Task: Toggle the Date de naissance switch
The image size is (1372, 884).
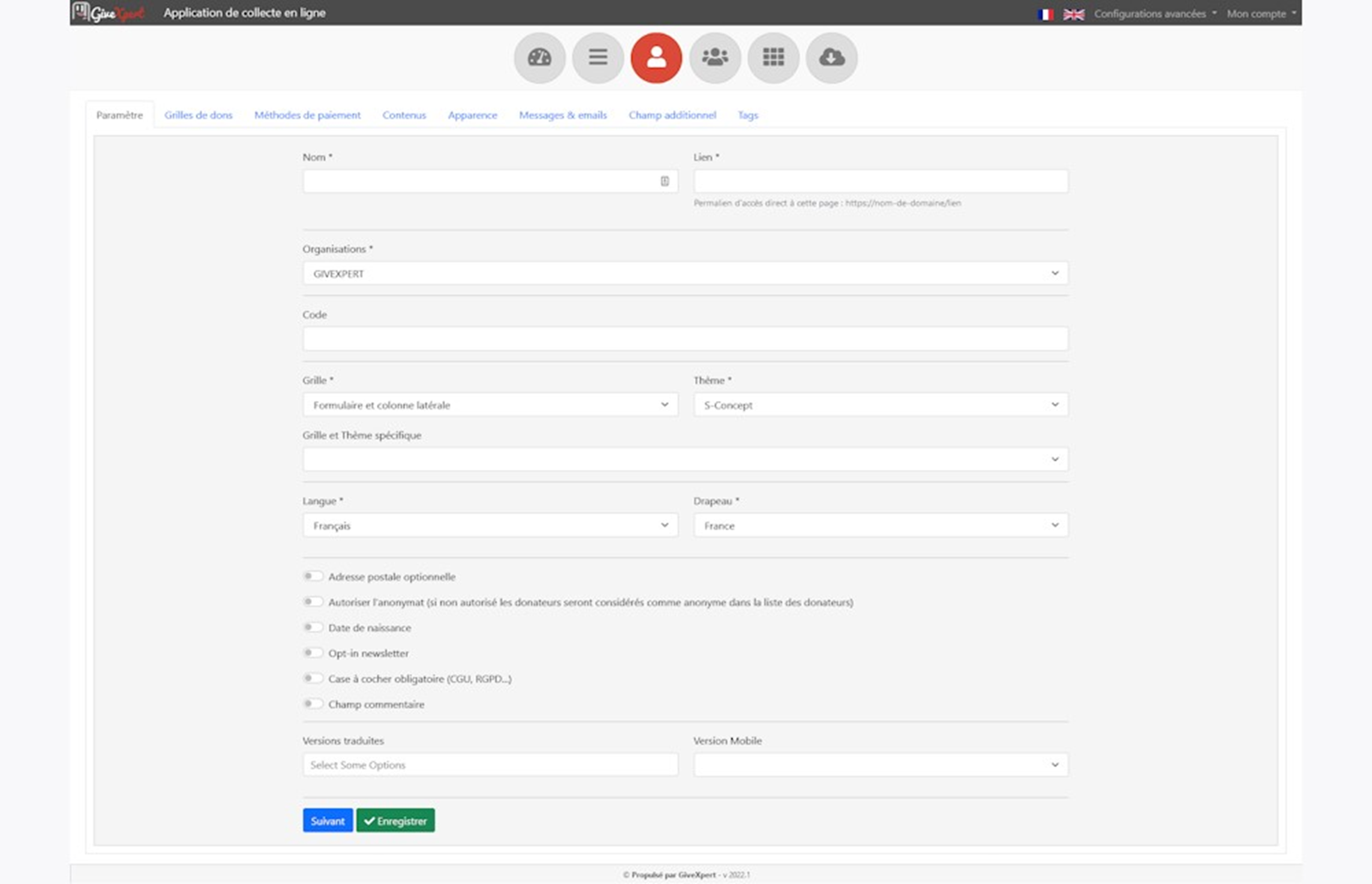Action: [313, 627]
